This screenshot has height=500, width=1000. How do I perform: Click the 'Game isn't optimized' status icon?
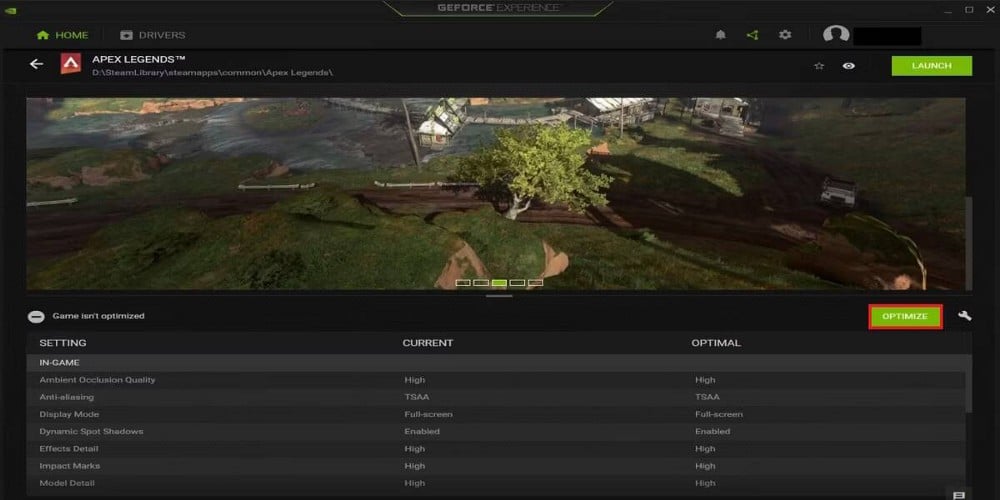36,316
